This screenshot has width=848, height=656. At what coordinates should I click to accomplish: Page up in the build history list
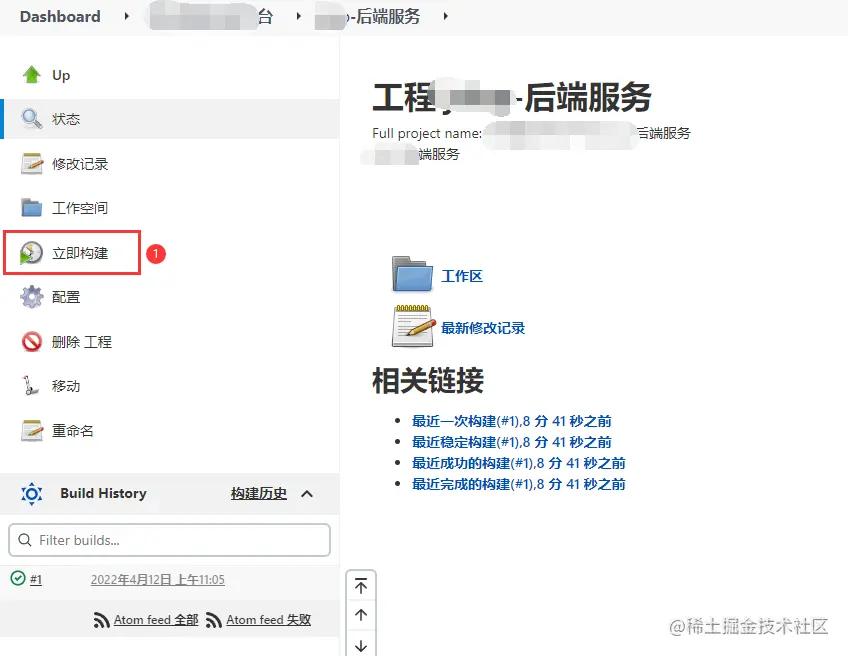point(361,615)
